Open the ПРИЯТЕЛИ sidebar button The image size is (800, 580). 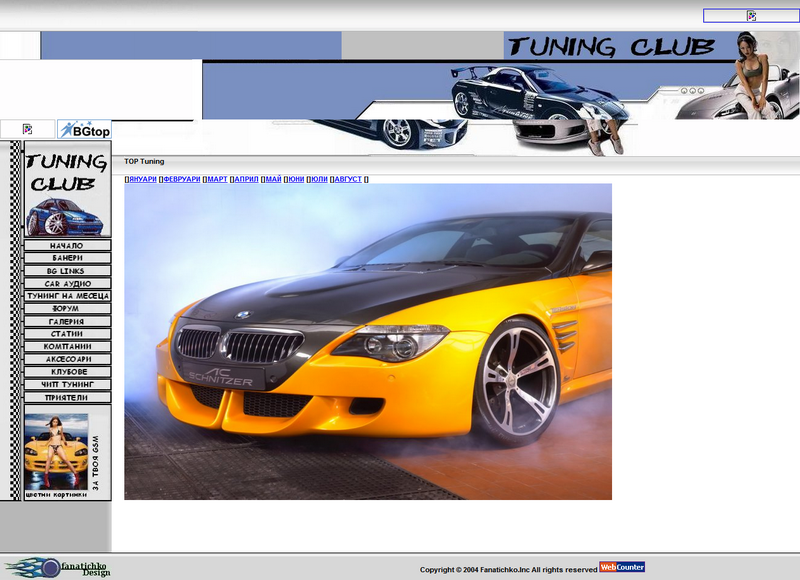coord(67,397)
